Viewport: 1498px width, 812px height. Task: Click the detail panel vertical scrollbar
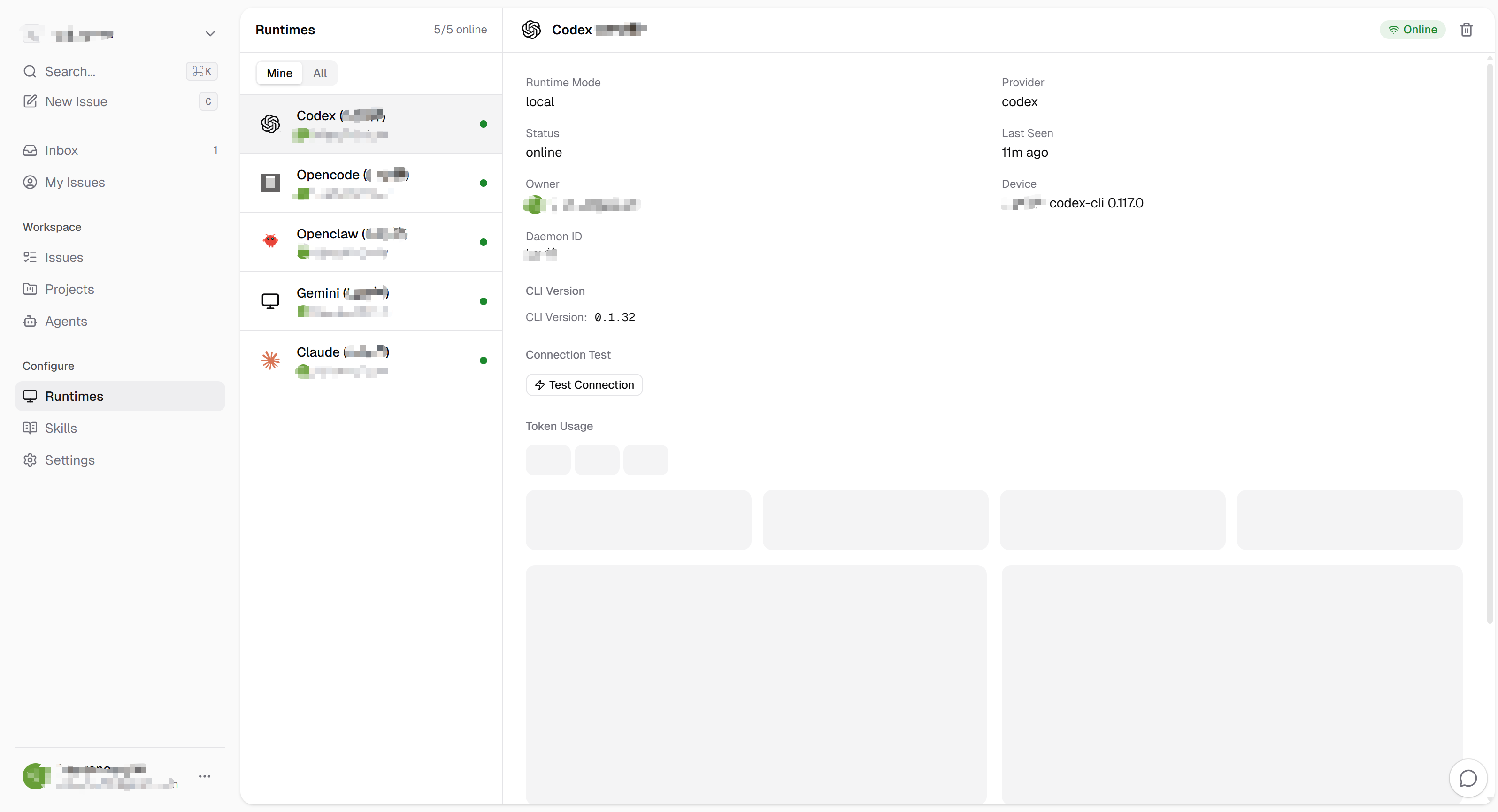1489,343
